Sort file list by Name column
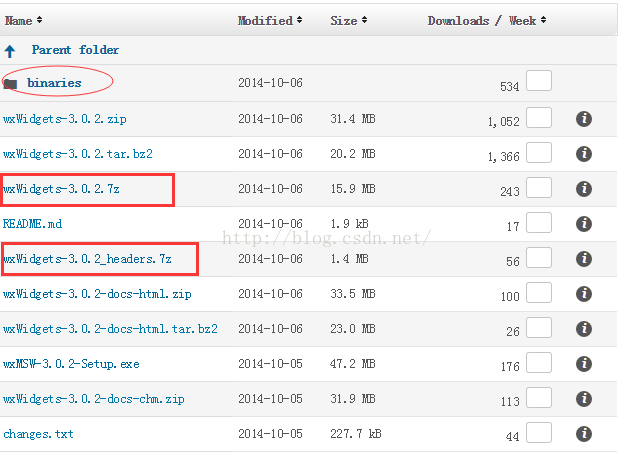This screenshot has width=635, height=455. (23, 20)
